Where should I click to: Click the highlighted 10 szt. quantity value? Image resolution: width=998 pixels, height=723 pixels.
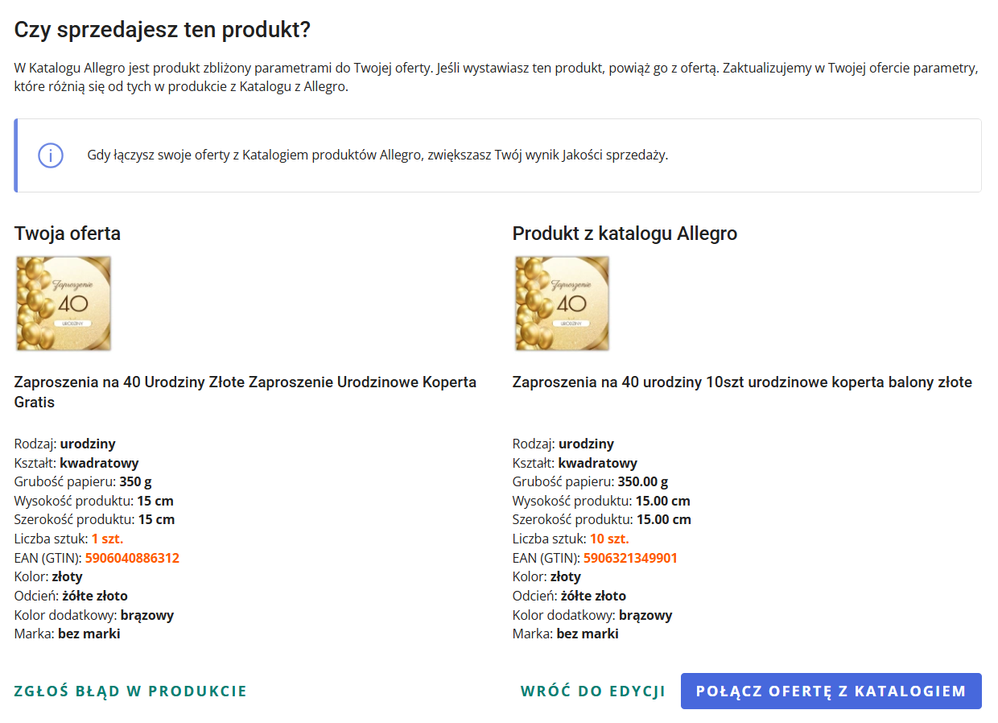(x=609, y=539)
